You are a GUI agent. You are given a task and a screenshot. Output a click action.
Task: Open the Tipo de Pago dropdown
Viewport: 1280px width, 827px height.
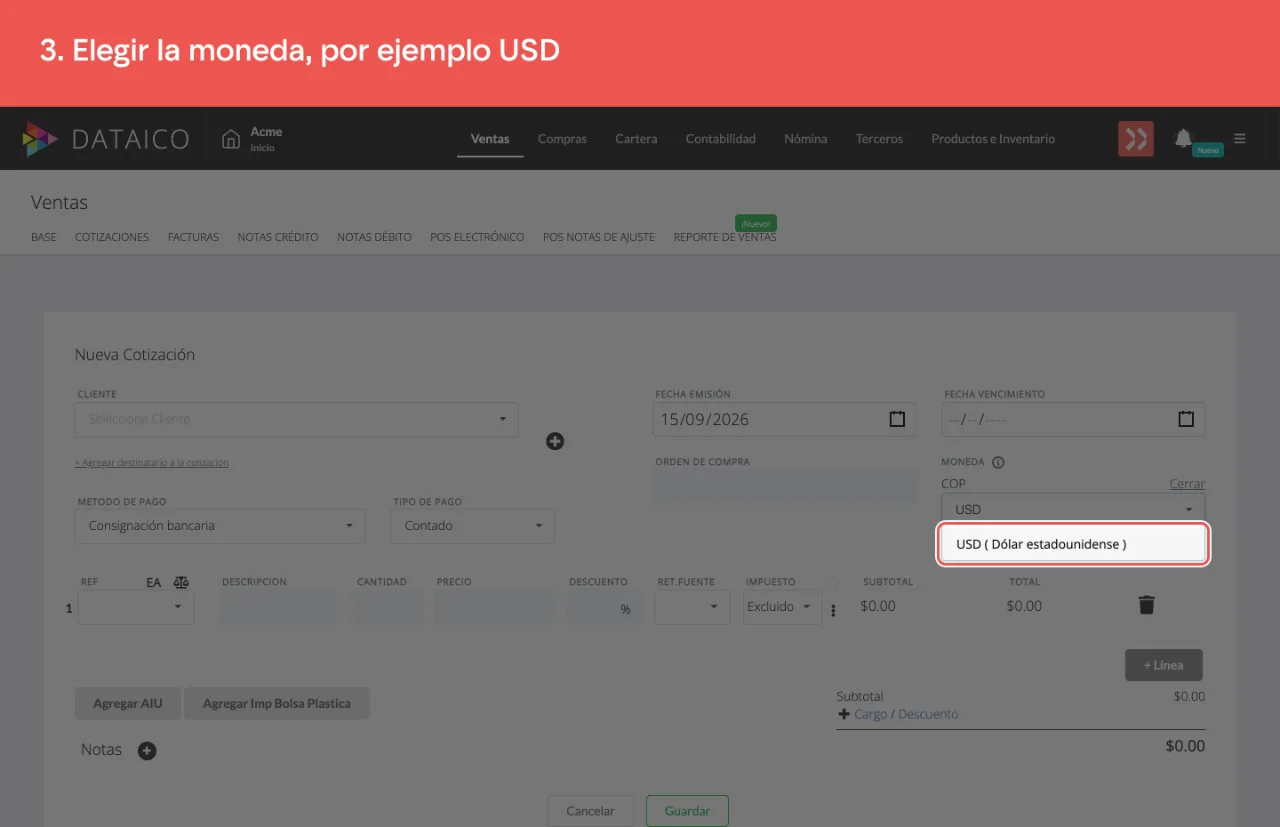(473, 526)
